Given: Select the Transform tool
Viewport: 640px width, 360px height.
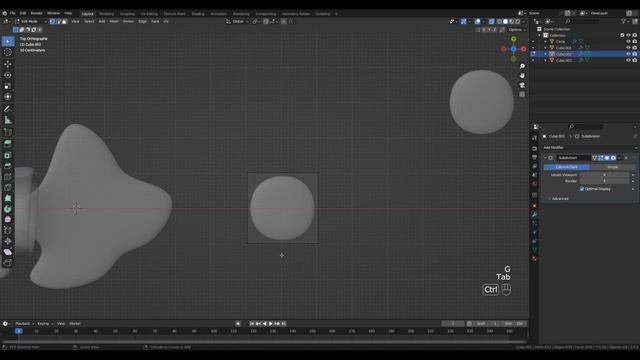Looking at the screenshot, I should [x=8, y=97].
